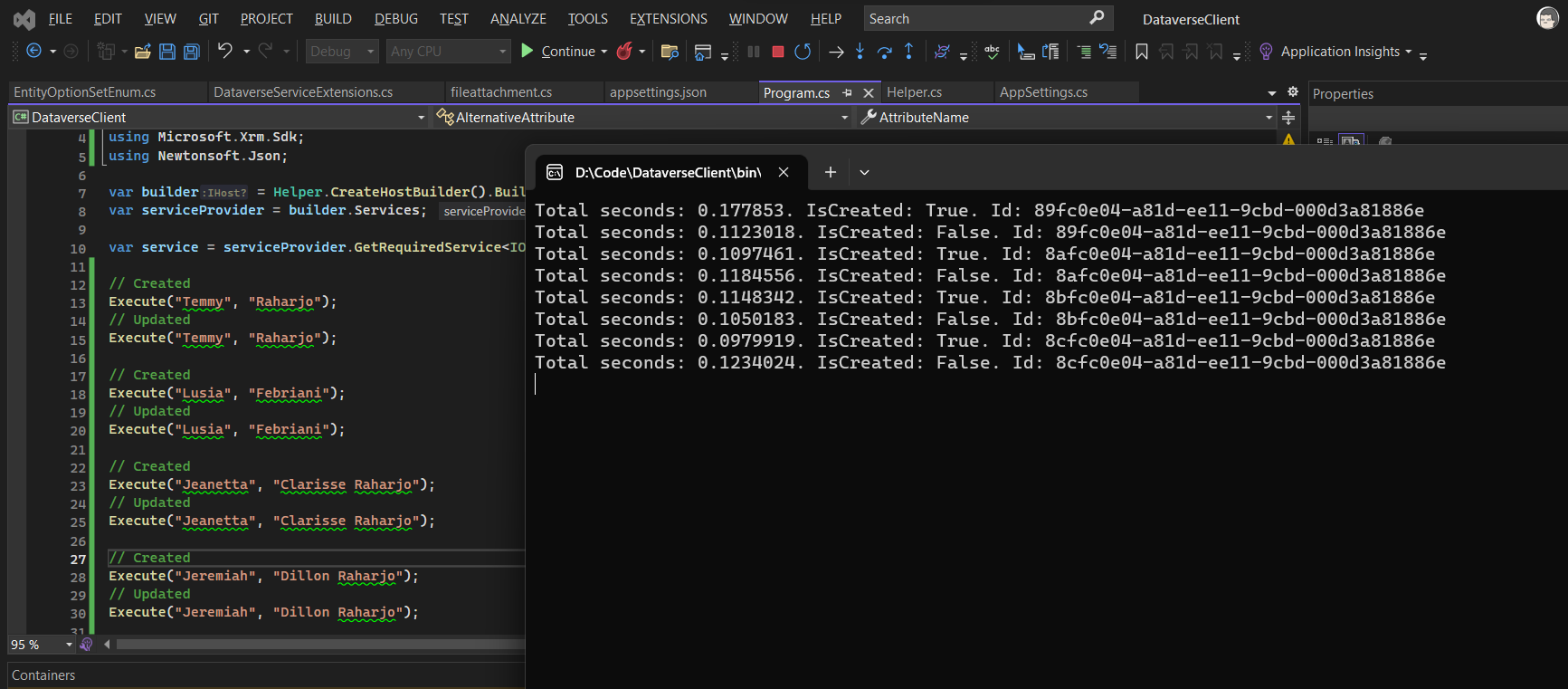Image resolution: width=1568 pixels, height=689 pixels.
Task: Click the Step Into icon
Action: click(x=860, y=52)
